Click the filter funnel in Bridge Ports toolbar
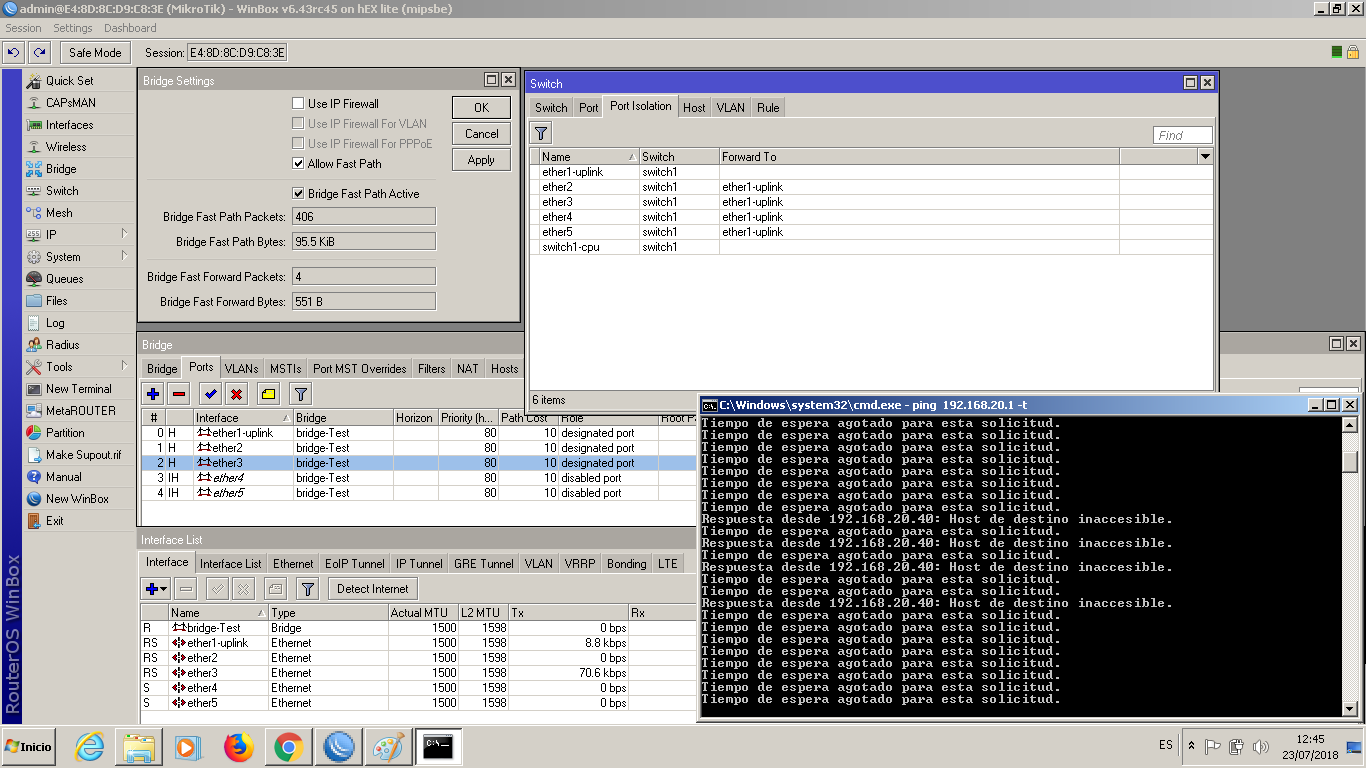The height and width of the screenshot is (768, 1366). pos(300,394)
